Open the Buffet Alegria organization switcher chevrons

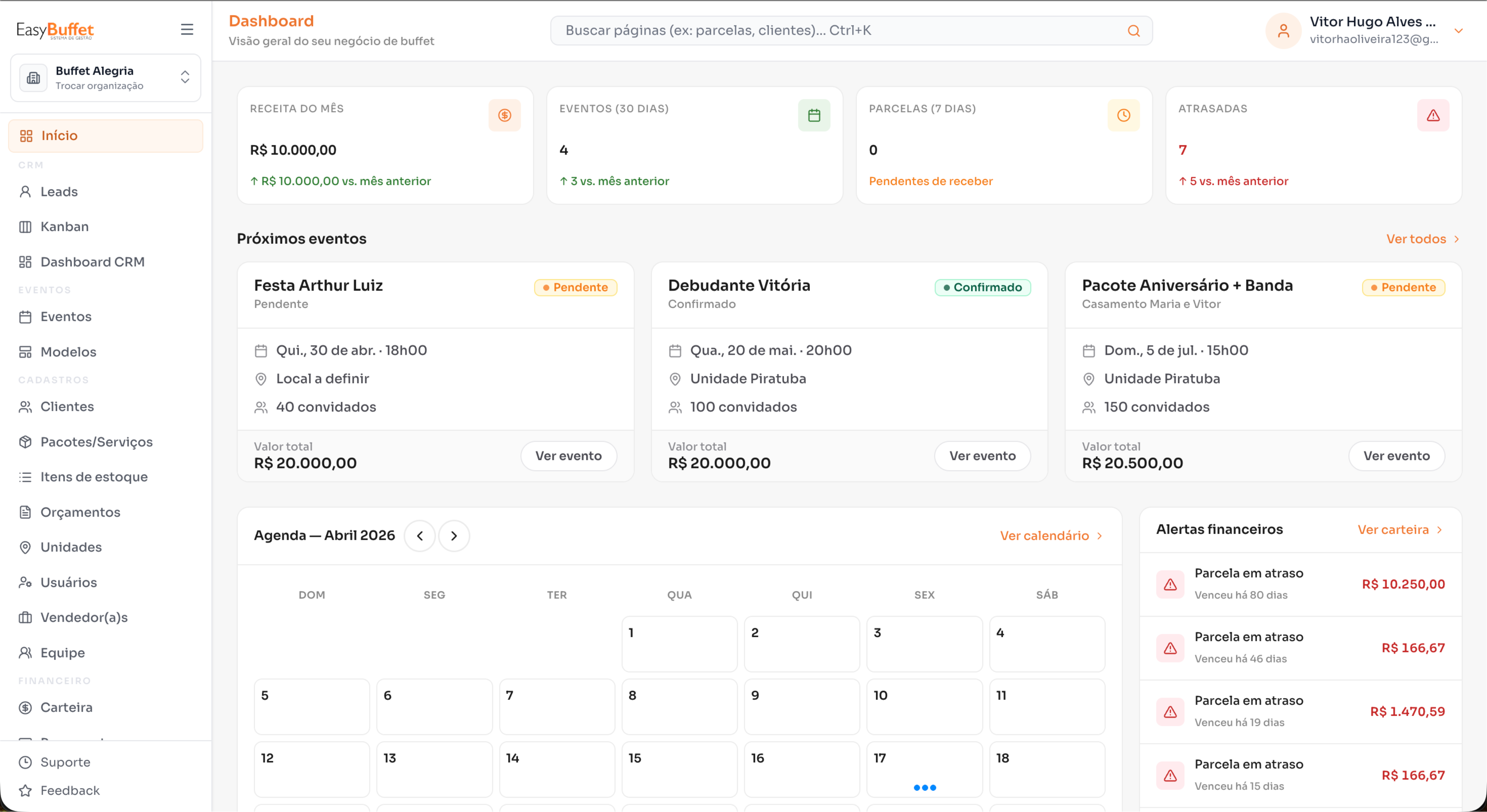pos(185,77)
